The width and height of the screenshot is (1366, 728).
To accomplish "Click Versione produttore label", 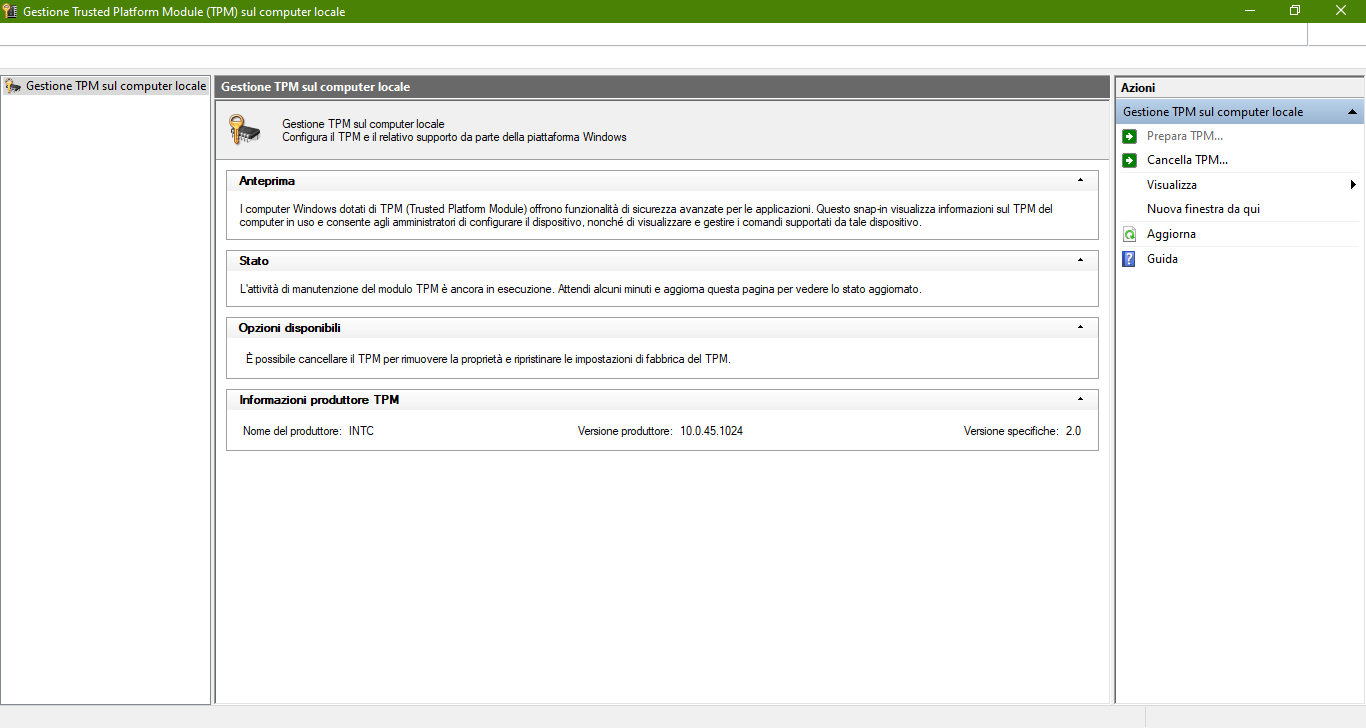I will point(625,431).
